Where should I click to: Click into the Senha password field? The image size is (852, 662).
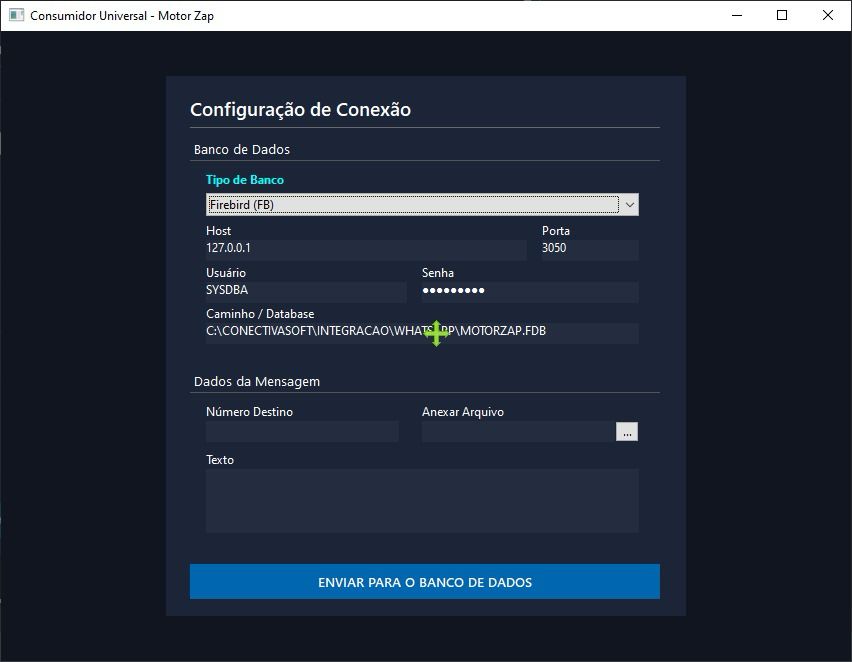coord(529,291)
